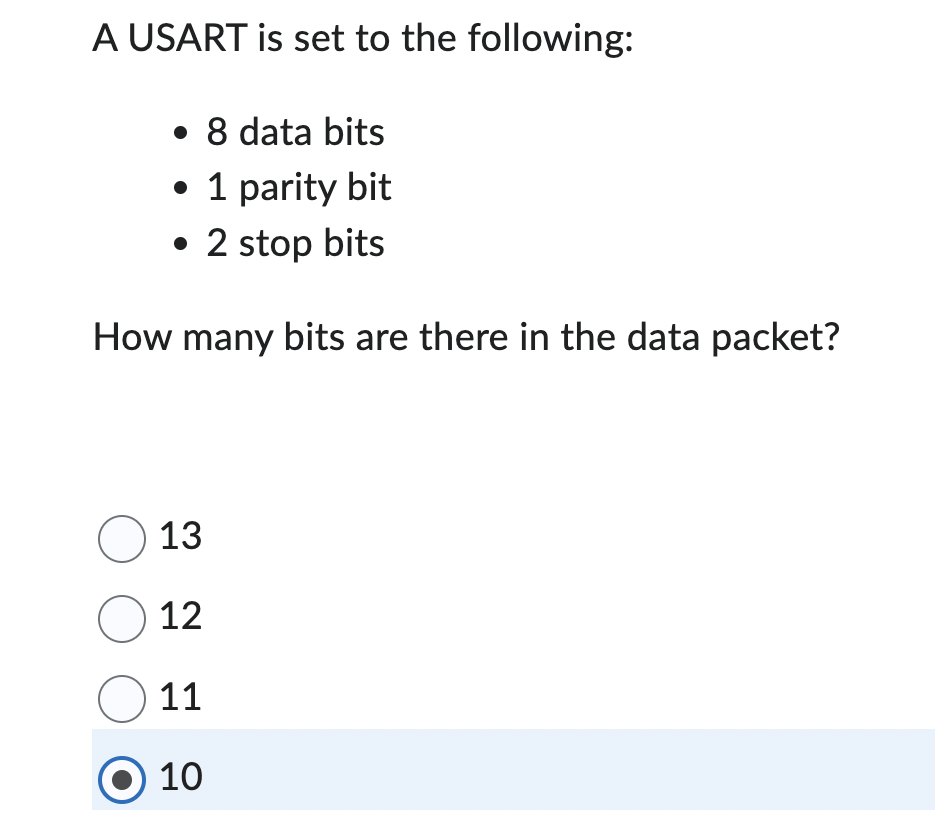
Task: Click the bullet item 2 stop bits
Action: 295,243
